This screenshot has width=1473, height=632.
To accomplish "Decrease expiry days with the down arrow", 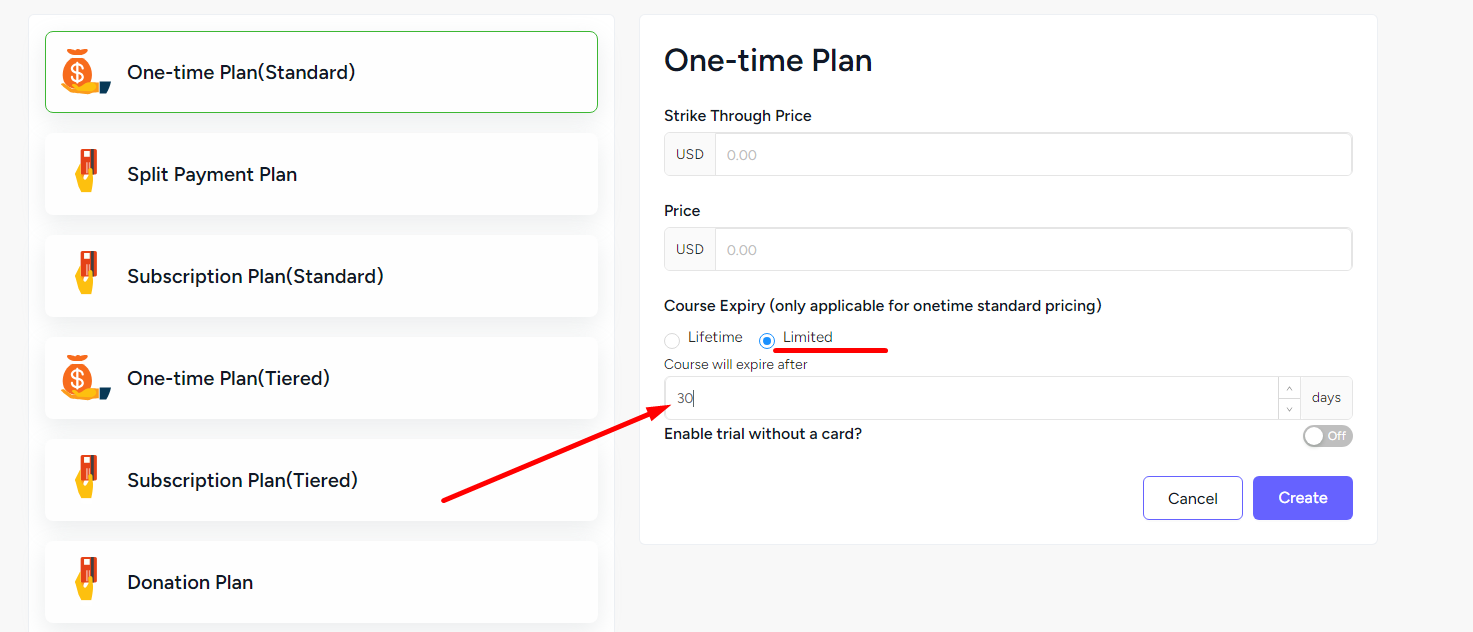I will pos(1289,408).
